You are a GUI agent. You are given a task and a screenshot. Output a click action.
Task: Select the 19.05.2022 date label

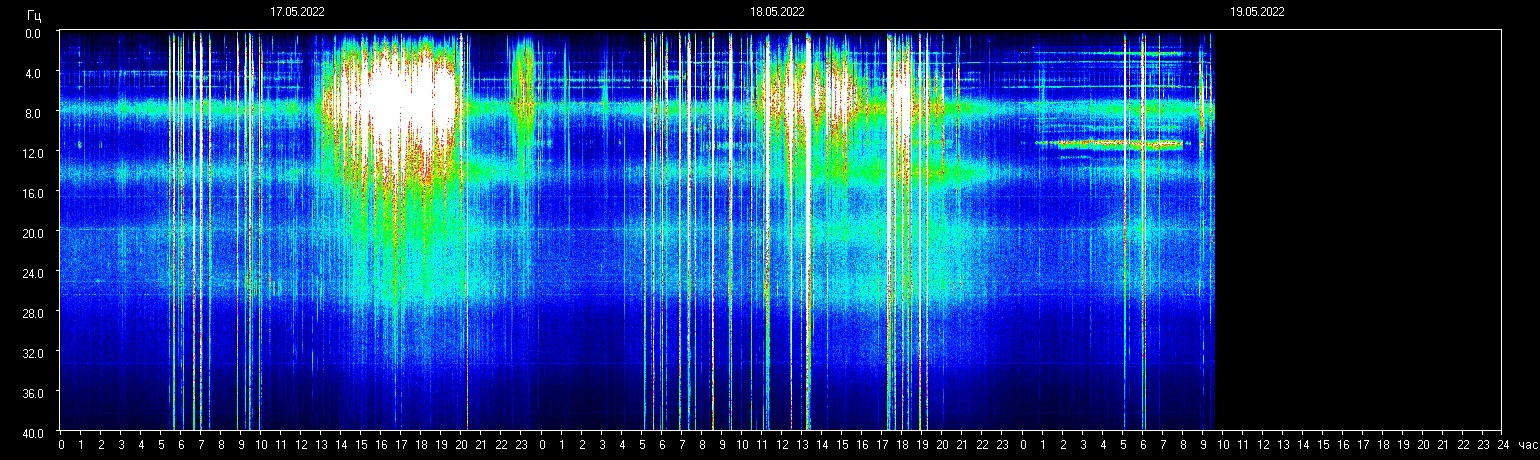[x=1257, y=12]
